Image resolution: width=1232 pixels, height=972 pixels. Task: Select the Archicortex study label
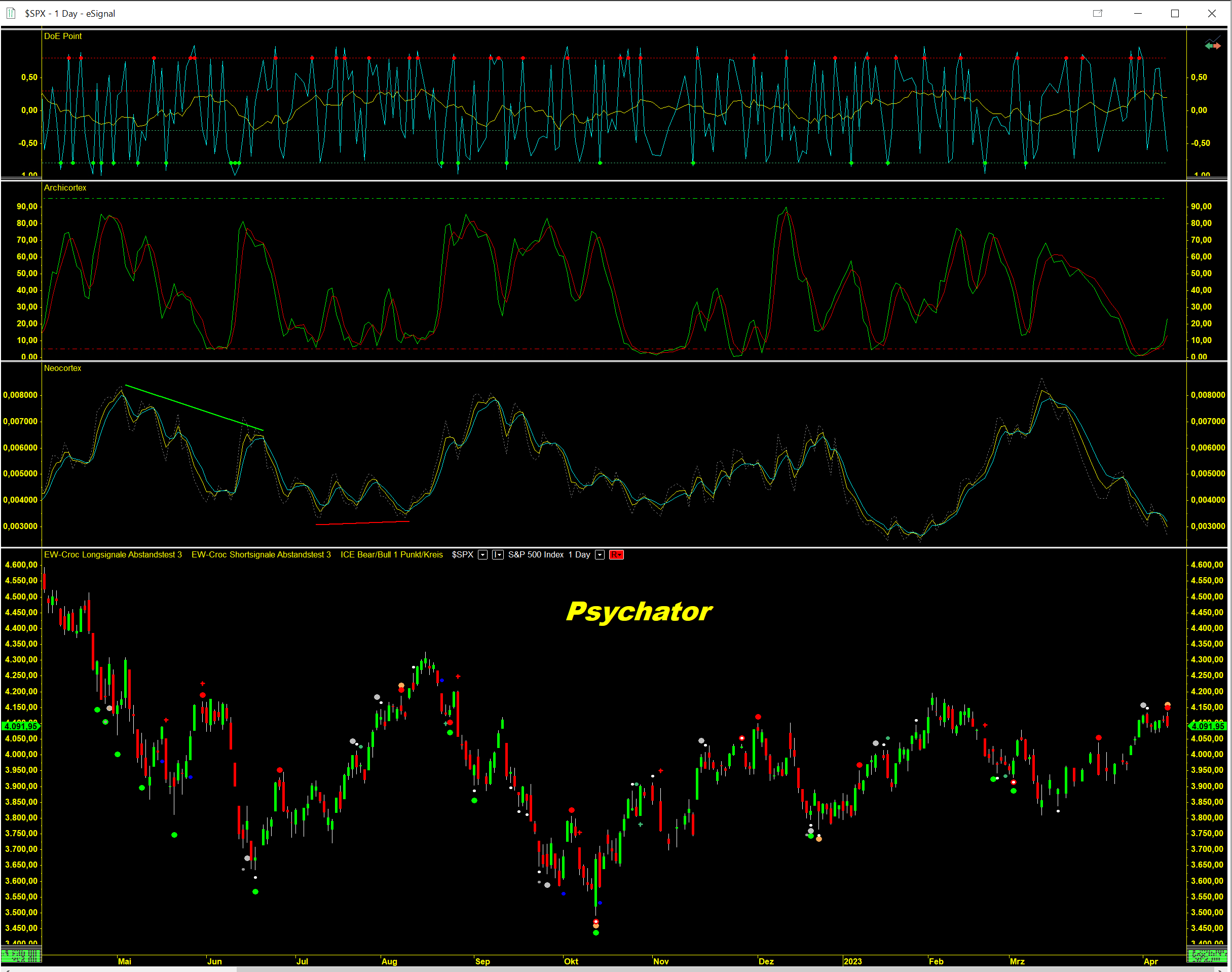coord(65,187)
